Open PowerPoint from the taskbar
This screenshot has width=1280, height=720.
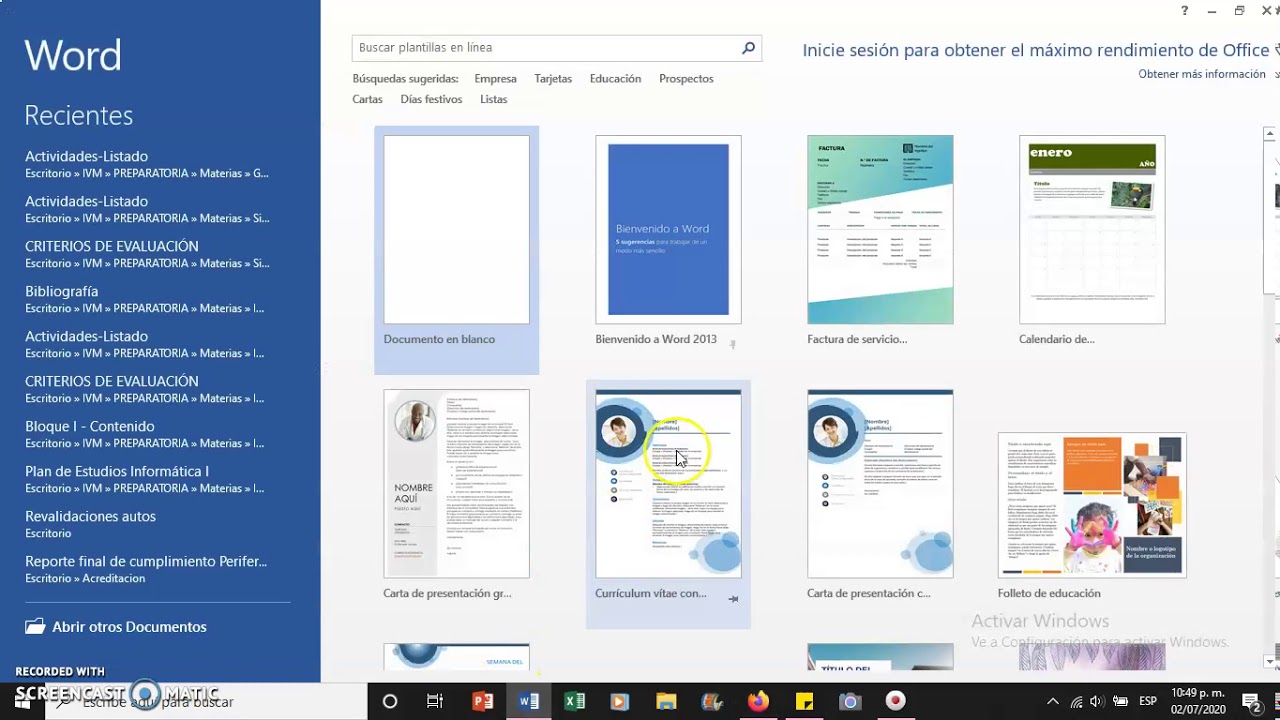483,702
